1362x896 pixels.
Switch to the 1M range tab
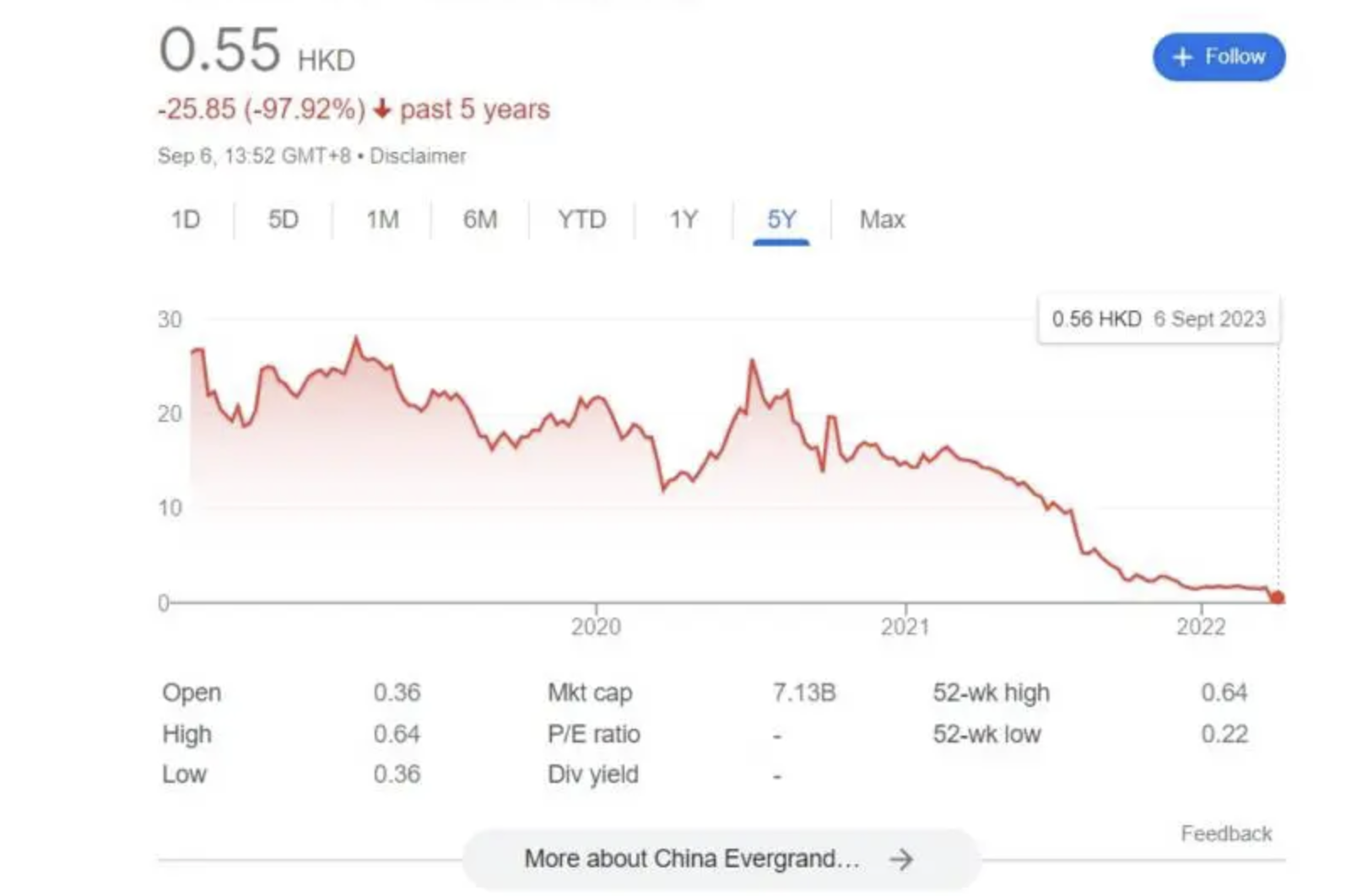(382, 220)
